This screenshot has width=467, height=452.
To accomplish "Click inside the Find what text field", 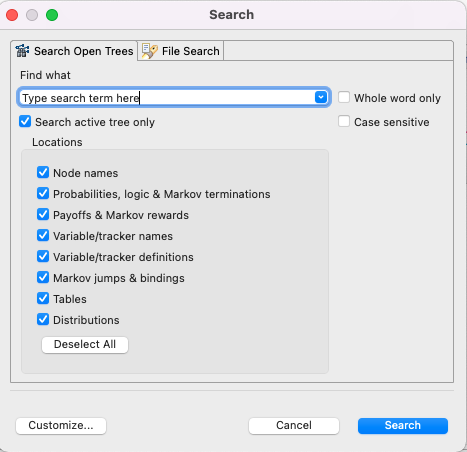I will coord(166,98).
